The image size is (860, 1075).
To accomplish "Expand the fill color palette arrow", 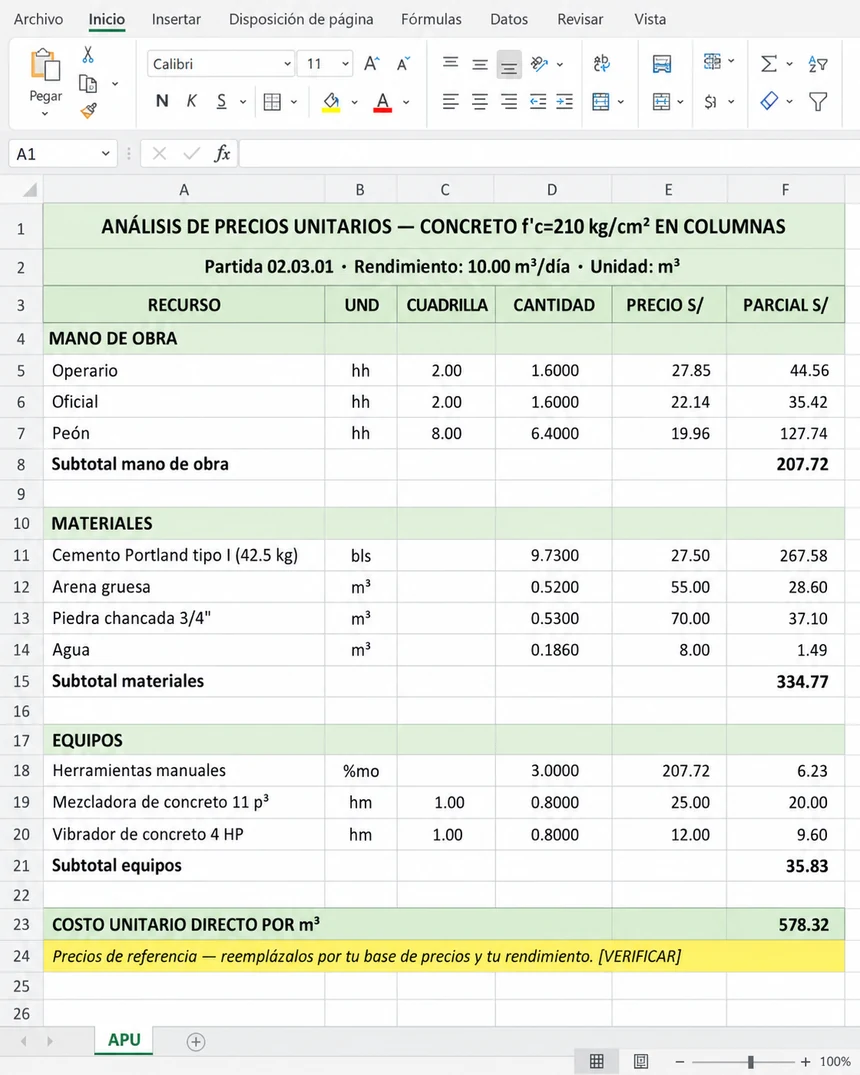I will (355, 102).
